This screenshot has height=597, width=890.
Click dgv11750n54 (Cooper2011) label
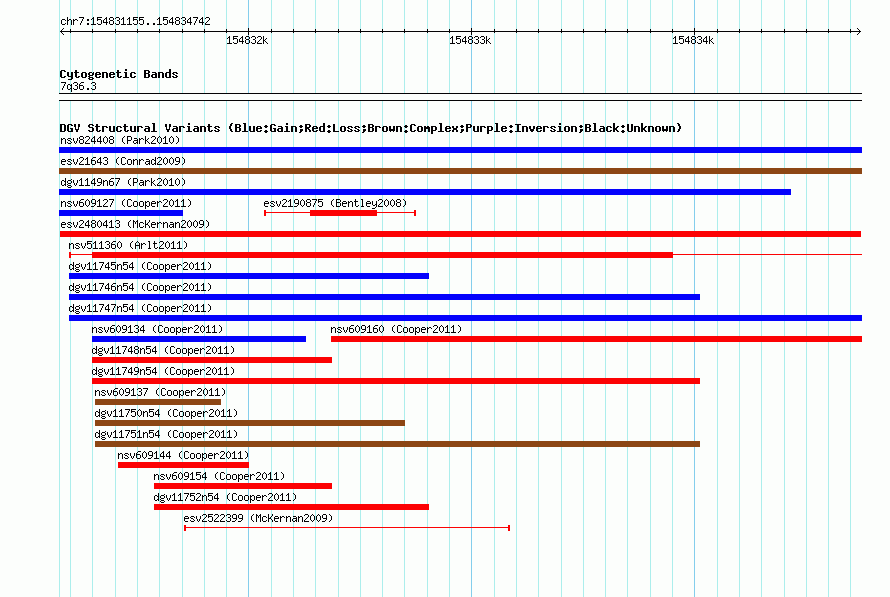coord(166,413)
